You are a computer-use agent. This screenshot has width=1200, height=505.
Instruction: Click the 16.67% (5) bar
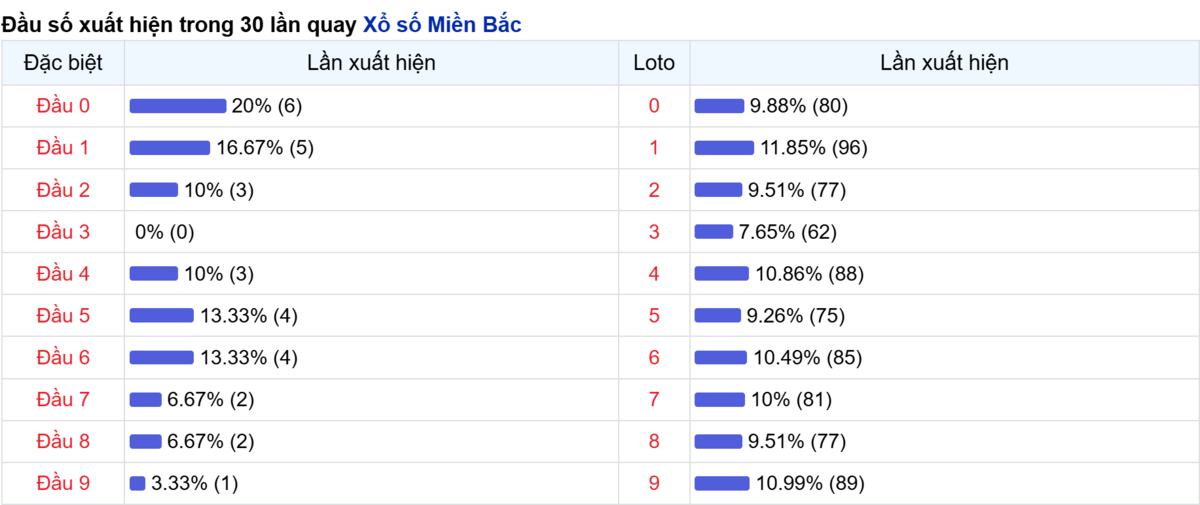click(170, 148)
